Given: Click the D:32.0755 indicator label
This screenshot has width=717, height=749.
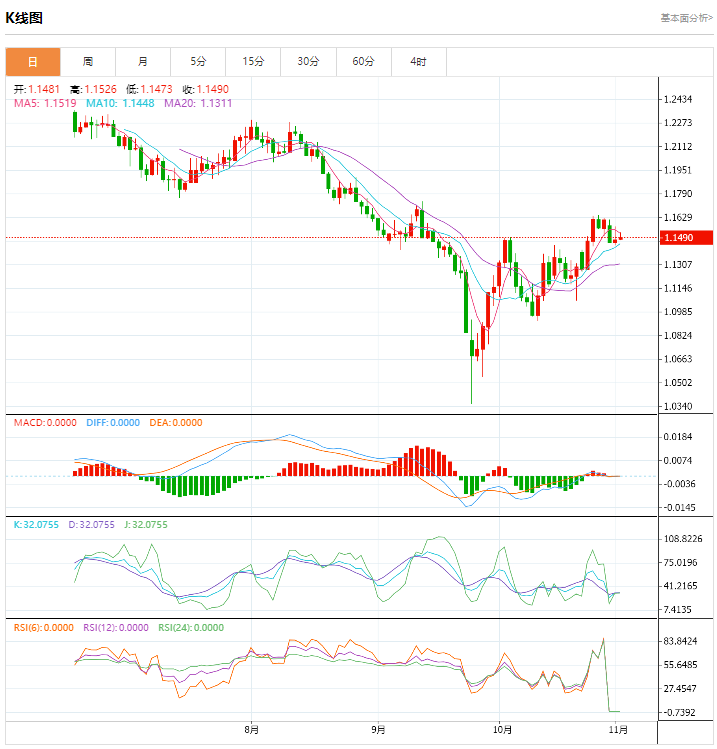Looking at the screenshot, I should pos(91,524).
